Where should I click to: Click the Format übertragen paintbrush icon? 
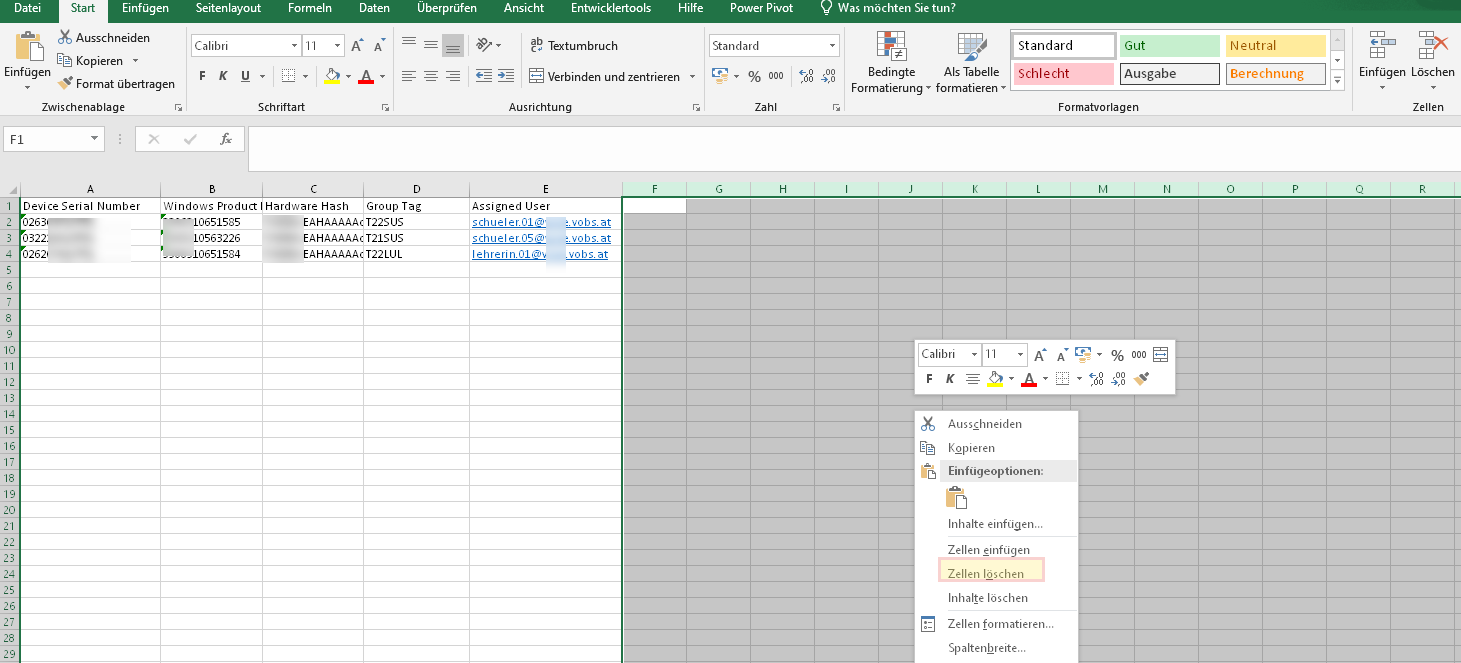[x=66, y=84]
